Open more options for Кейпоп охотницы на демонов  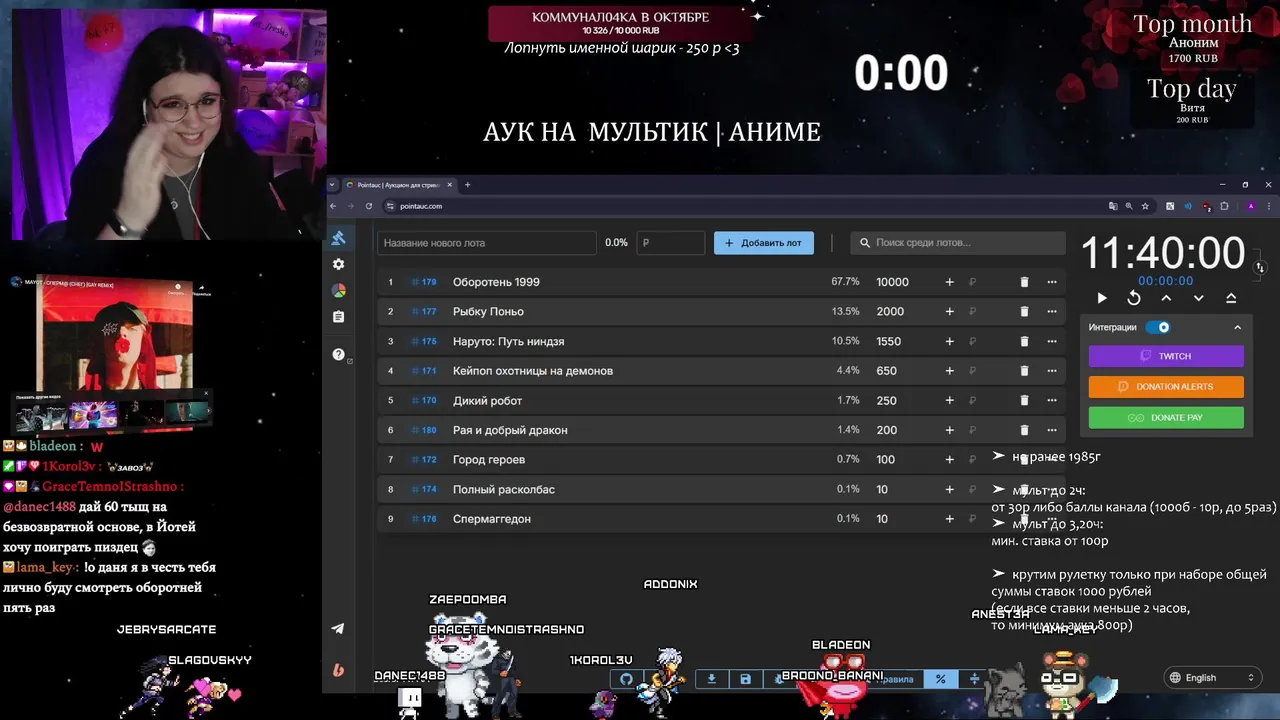[x=1052, y=371]
